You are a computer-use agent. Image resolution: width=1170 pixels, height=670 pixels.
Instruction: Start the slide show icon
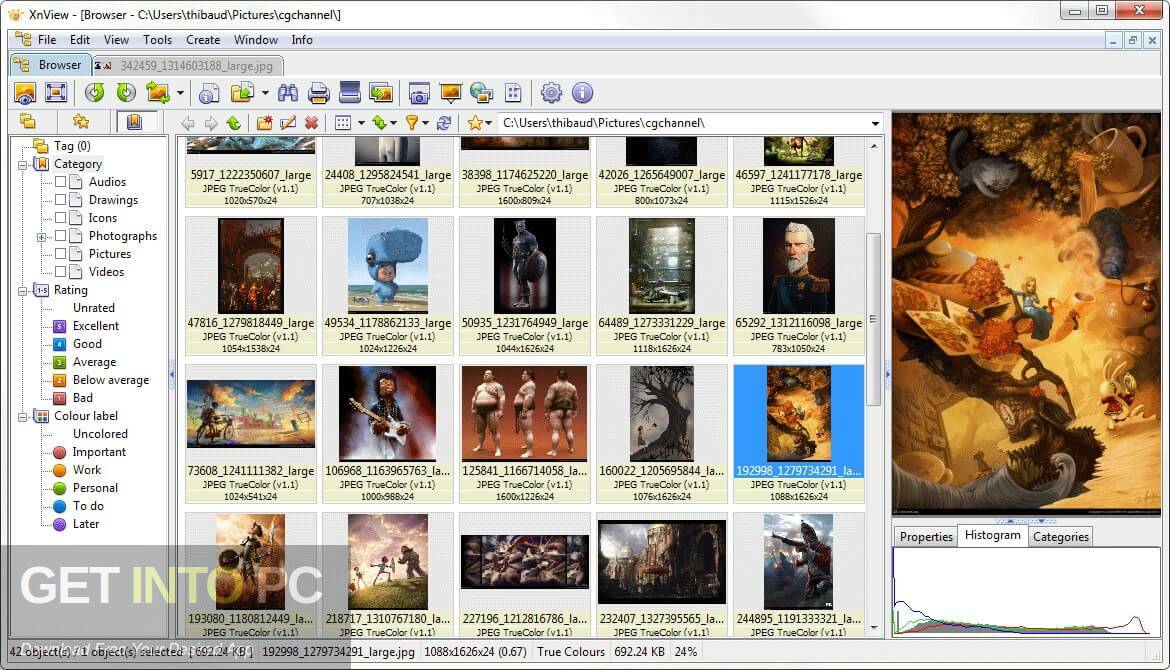451,93
